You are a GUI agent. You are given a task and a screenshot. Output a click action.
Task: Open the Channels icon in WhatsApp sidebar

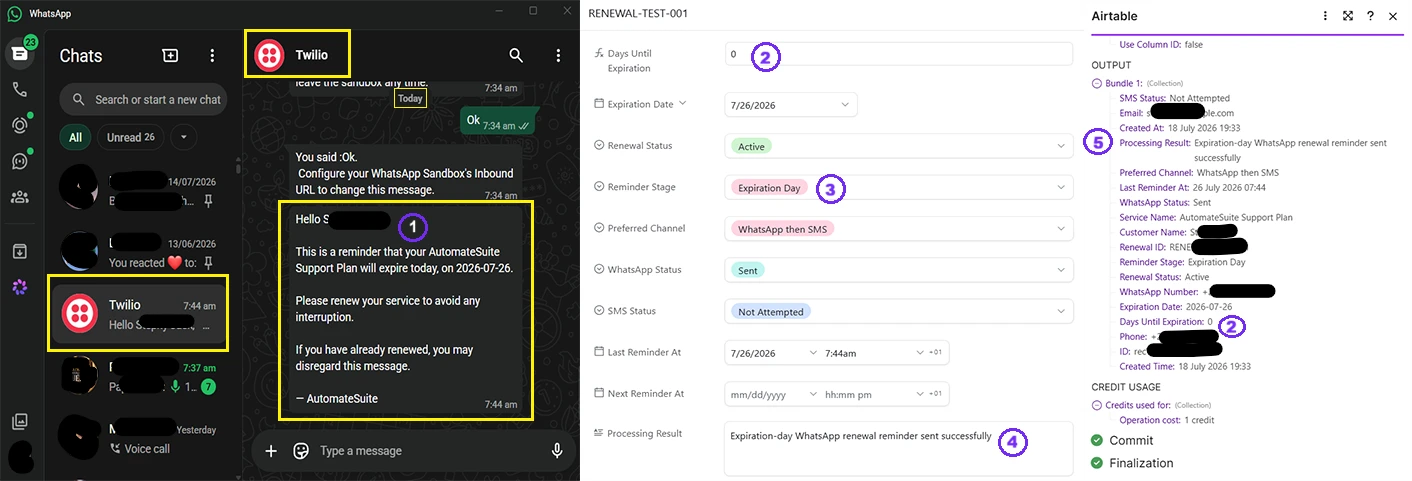click(18, 161)
